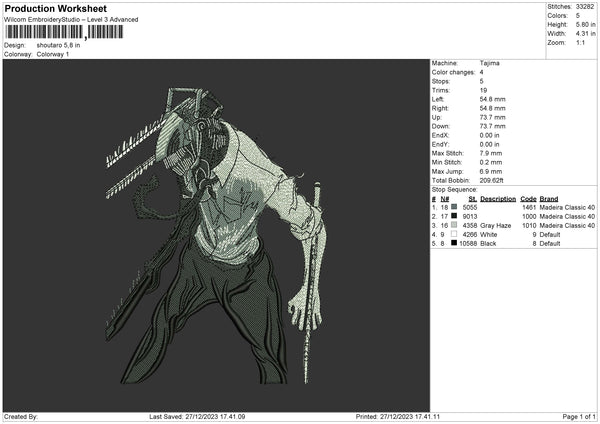600x424 pixels.
Task: Click the Wilcom EmbroideryStudio Level 3 Advanced text
Action: (x=71, y=20)
